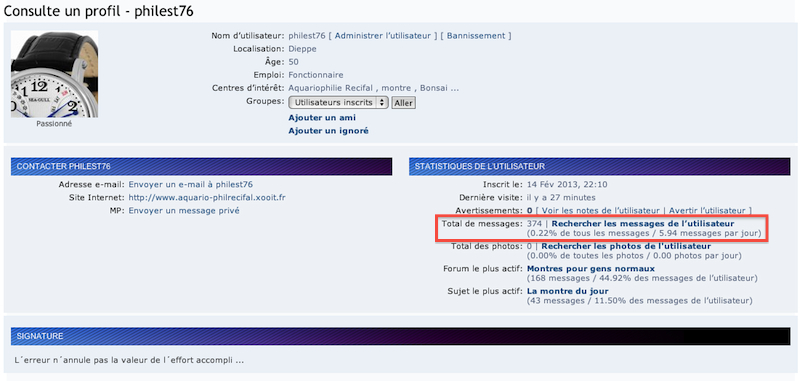Screen dimensions: 800x381
Task: Click the Signature section header
Action: [x=401, y=336]
